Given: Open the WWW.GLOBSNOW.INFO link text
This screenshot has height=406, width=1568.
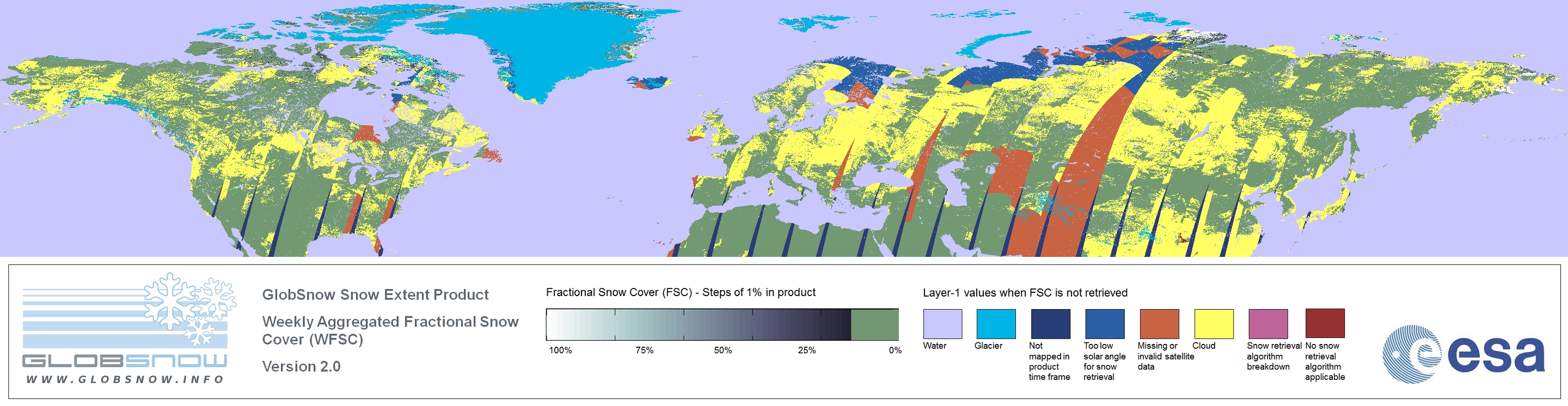Looking at the screenshot, I should (x=125, y=379).
